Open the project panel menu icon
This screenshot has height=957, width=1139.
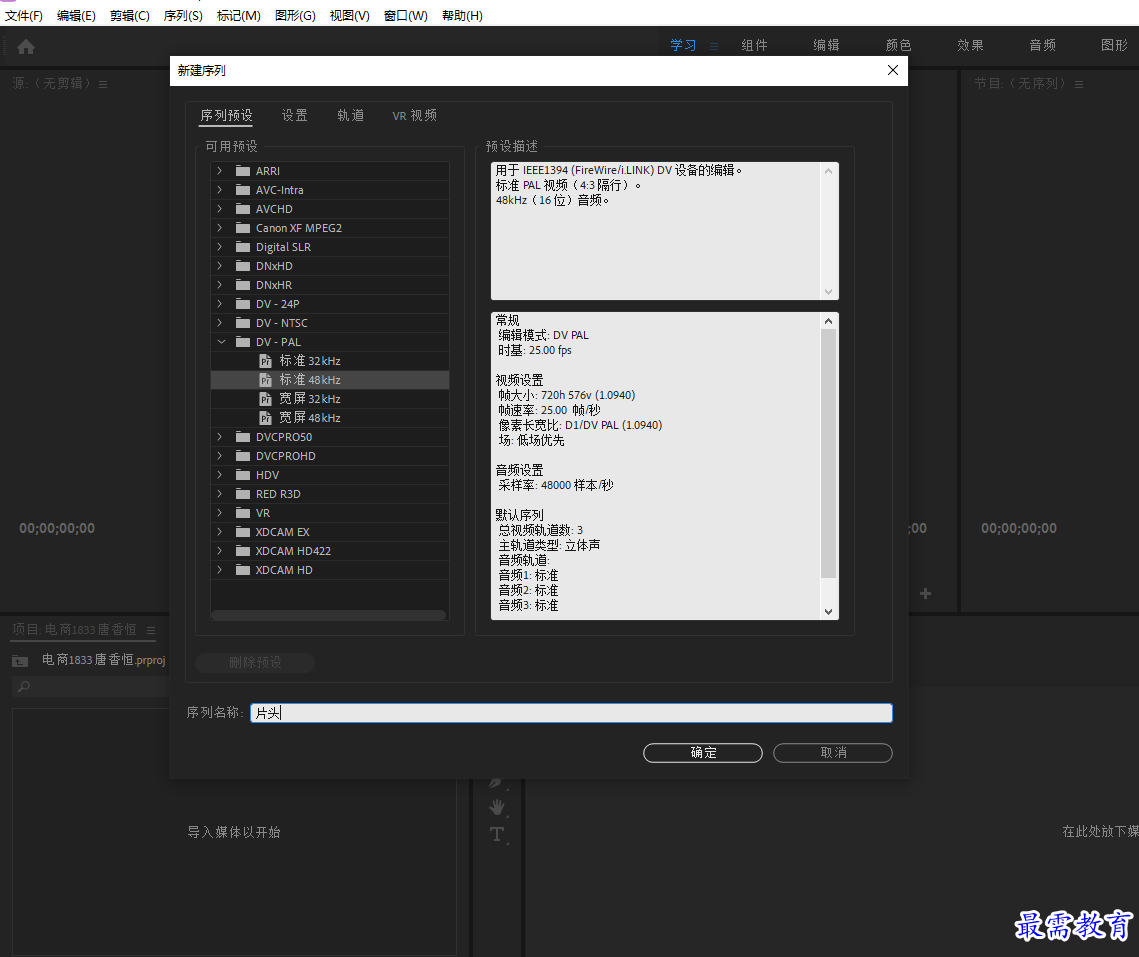pos(151,630)
